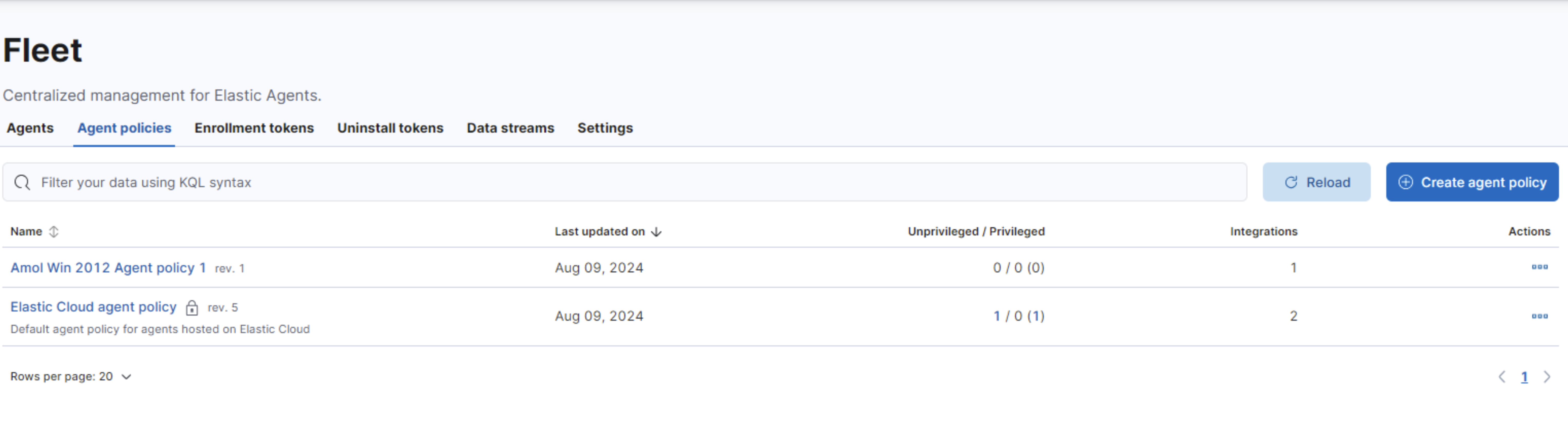Click the Reload refresh icon

(x=1291, y=181)
